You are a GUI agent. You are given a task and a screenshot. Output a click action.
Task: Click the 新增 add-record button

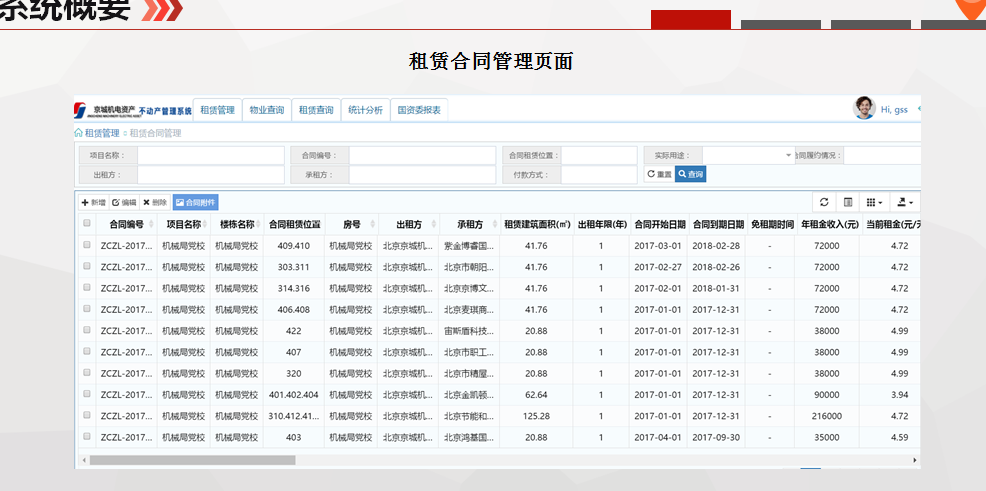93,202
